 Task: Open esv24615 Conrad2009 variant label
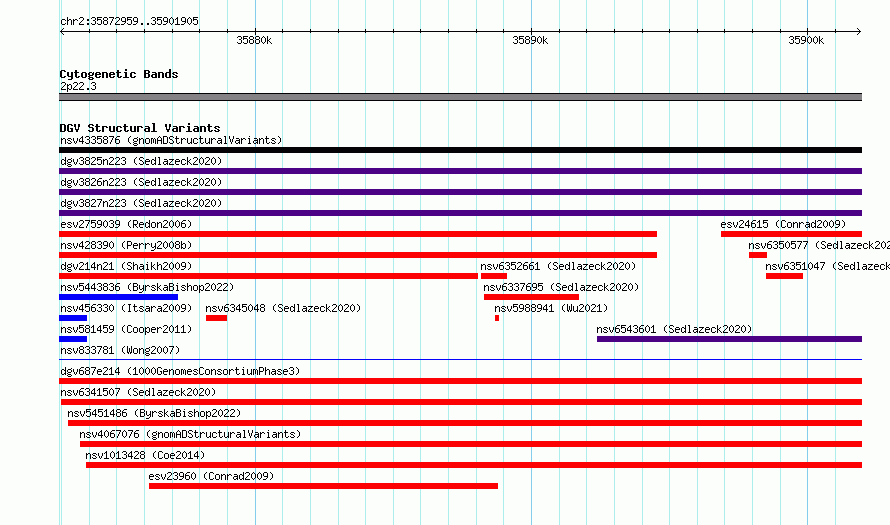[x=783, y=224]
